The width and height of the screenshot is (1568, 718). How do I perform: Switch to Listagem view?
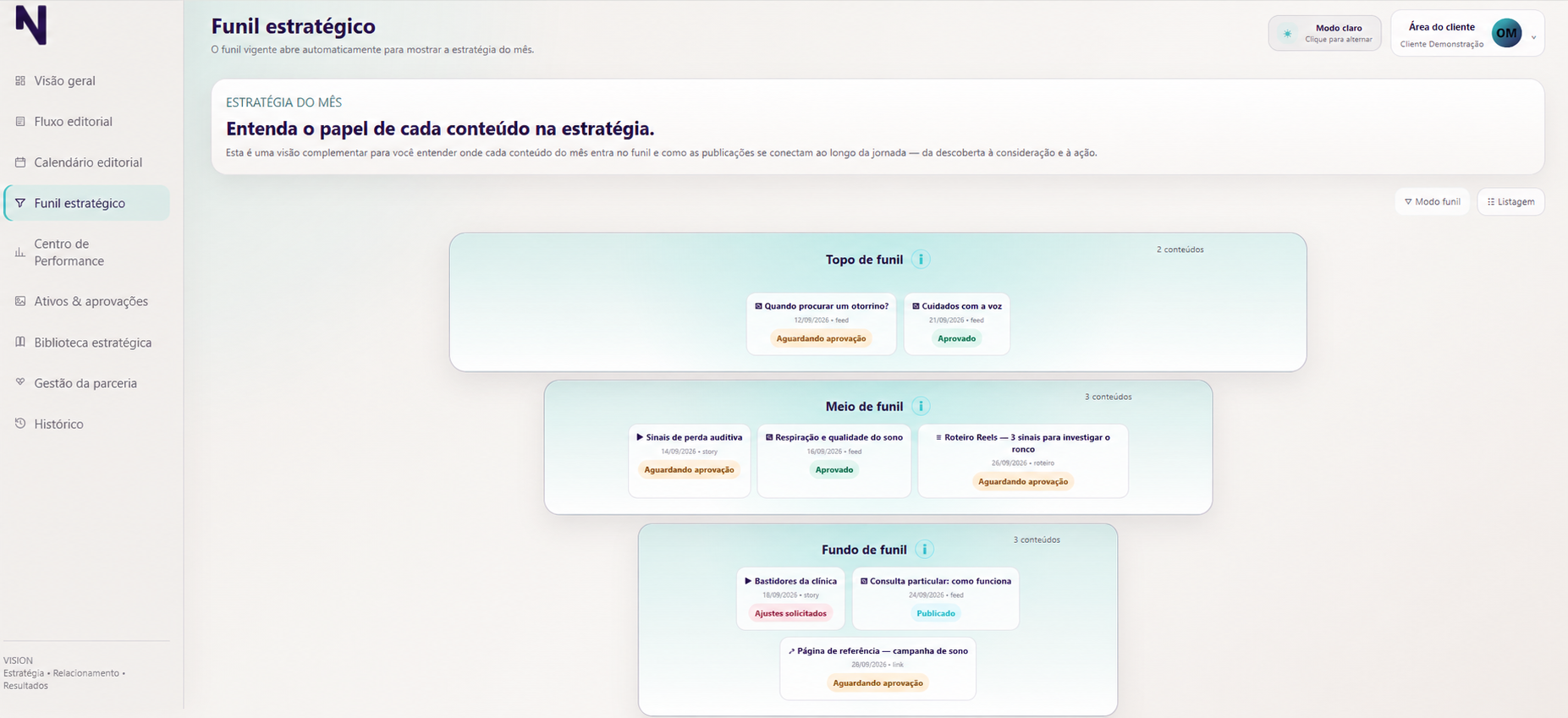coord(1510,202)
